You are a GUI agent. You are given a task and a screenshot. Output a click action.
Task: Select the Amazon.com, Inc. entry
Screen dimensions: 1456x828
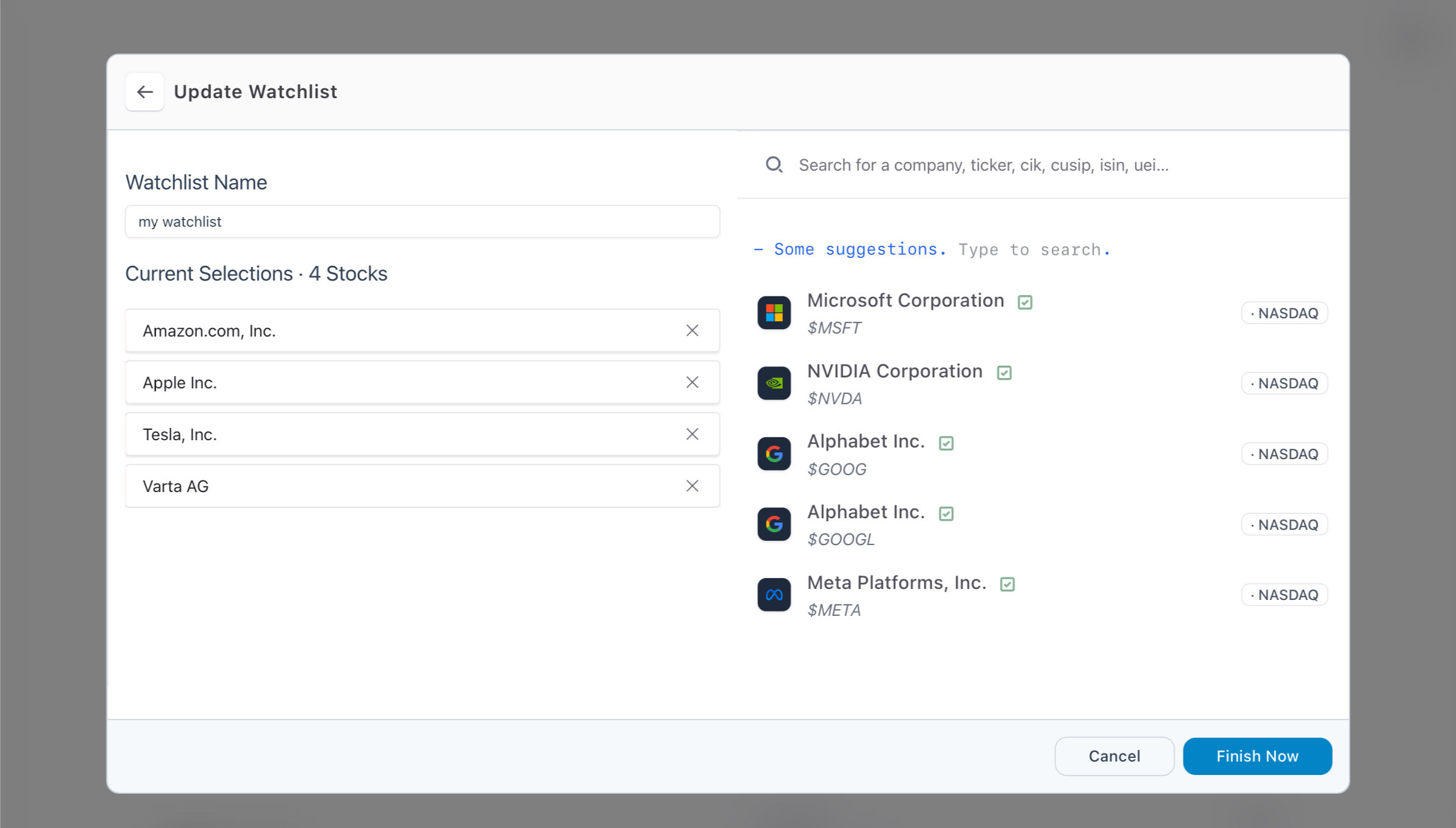pos(423,330)
